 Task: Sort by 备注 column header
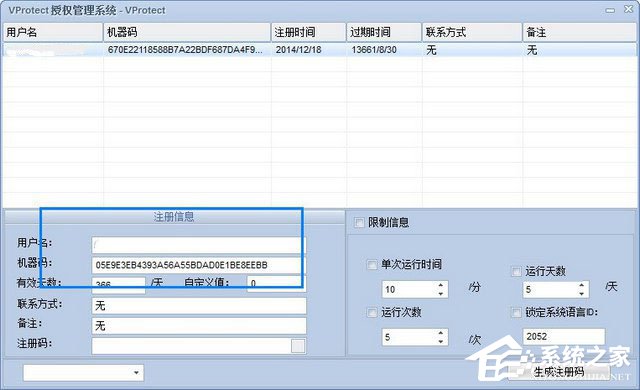click(x=580, y=32)
